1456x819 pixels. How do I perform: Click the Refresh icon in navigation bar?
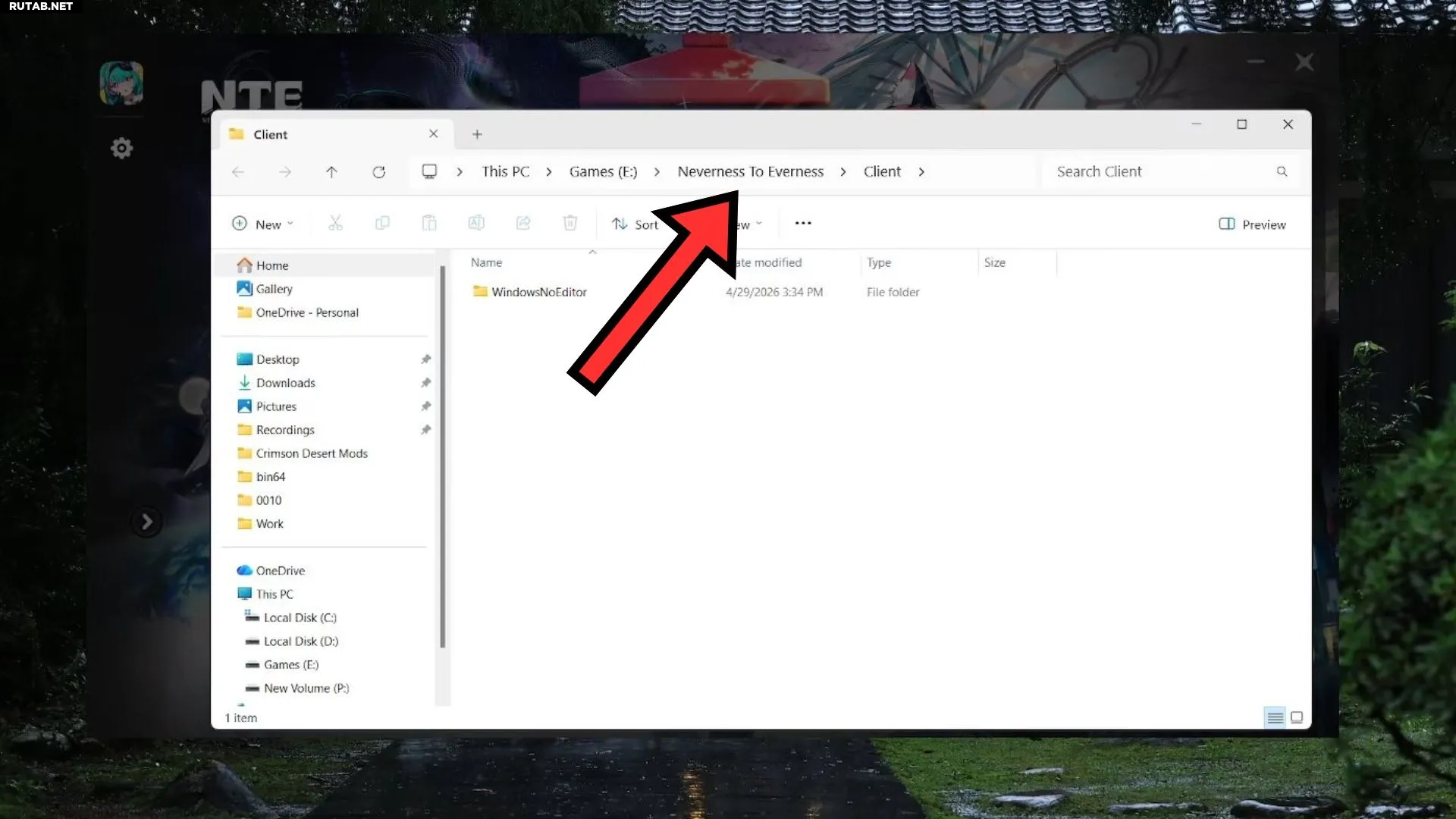click(x=379, y=172)
